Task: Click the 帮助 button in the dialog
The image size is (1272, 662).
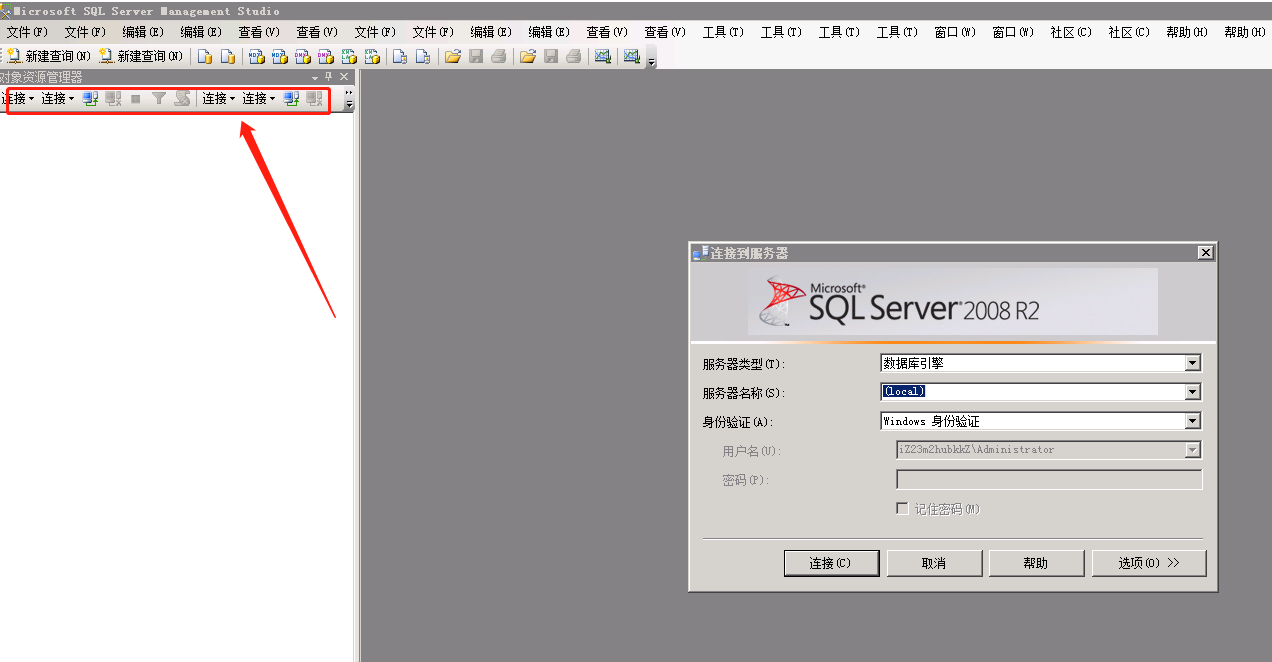Action: click(1036, 563)
